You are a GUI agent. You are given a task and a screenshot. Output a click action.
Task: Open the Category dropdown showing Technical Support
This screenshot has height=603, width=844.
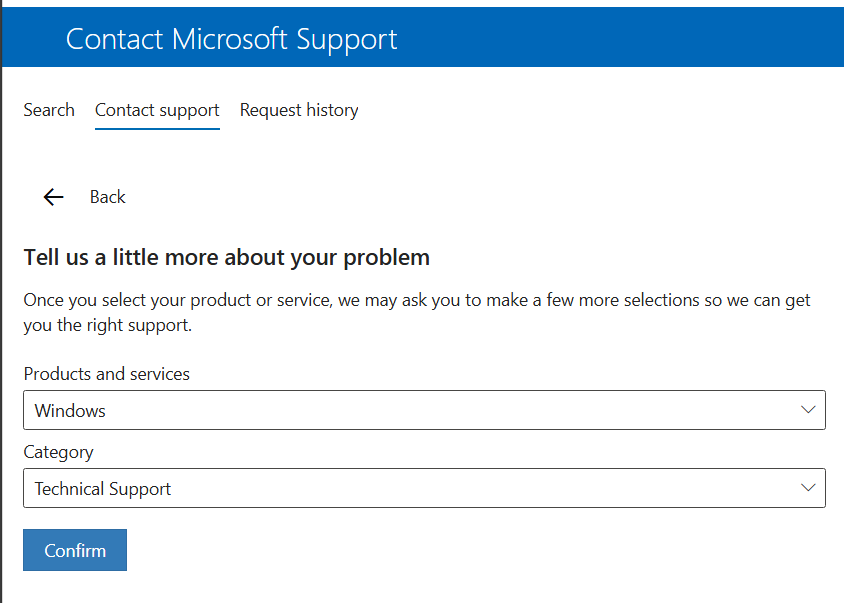[424, 488]
